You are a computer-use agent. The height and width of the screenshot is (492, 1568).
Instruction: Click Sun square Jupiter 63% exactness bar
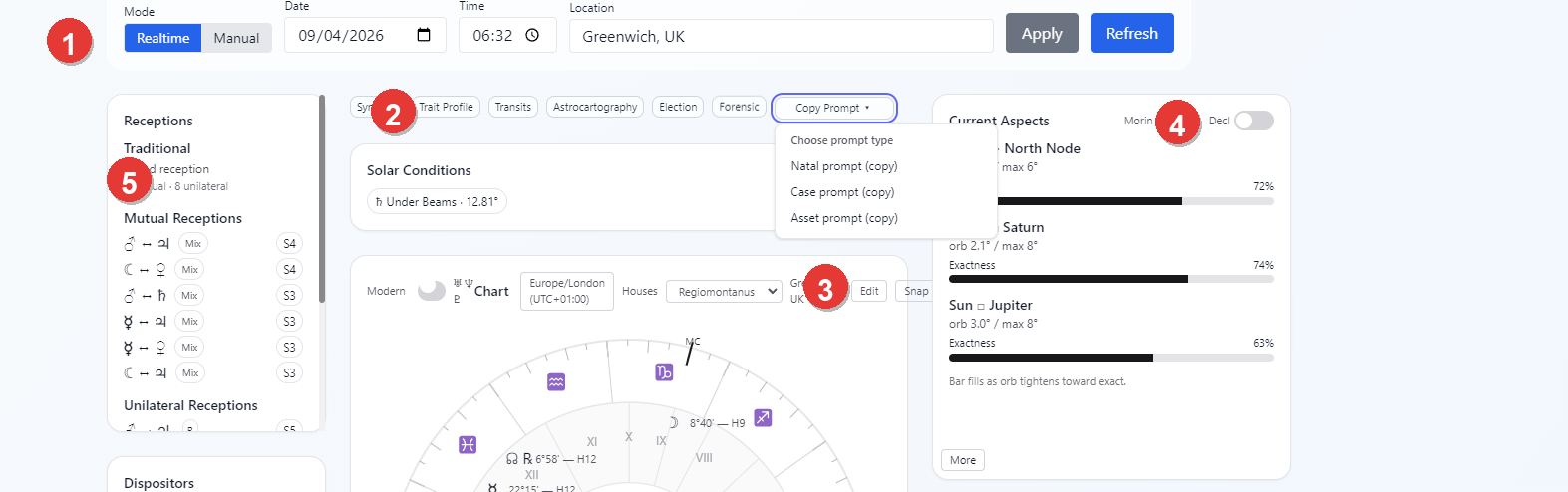pyautogui.click(x=1111, y=358)
